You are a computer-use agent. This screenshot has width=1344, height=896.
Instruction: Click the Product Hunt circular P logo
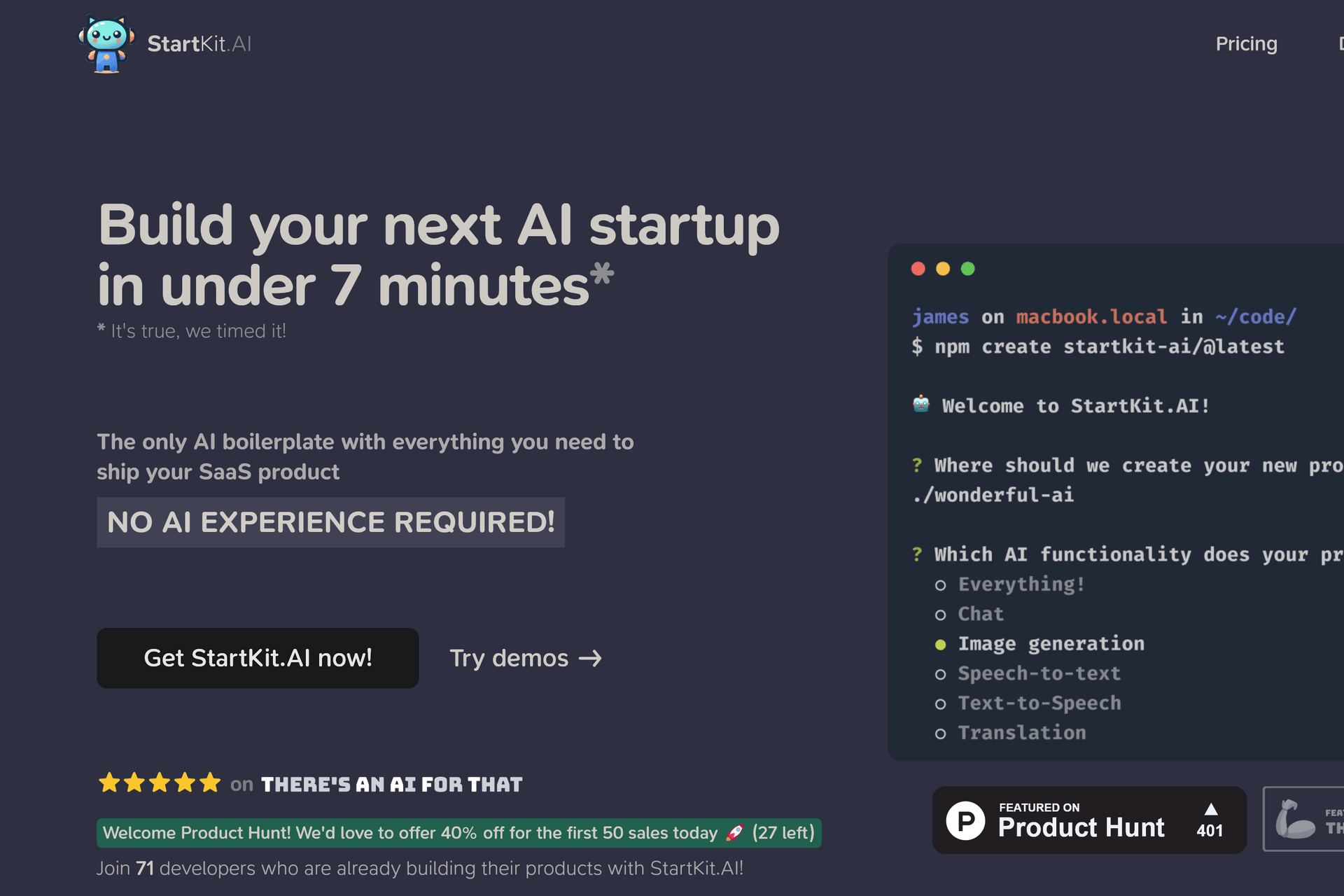(x=965, y=820)
